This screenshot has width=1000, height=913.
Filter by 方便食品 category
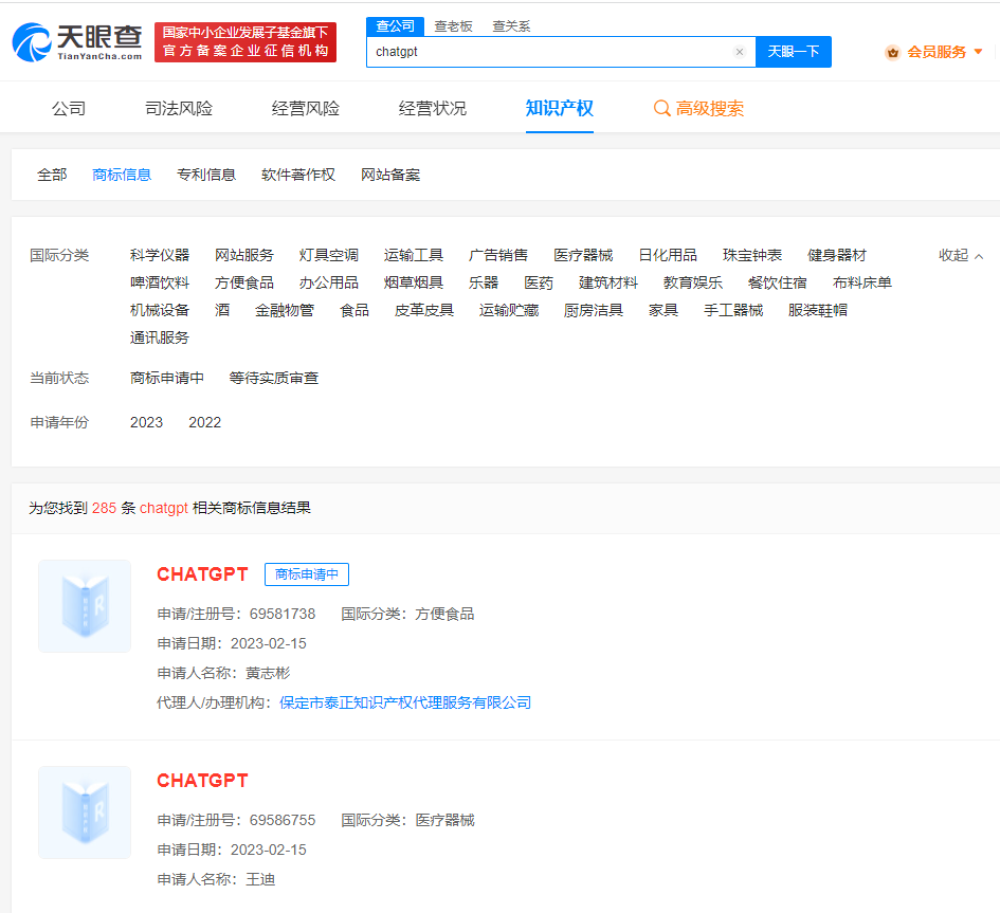(244, 282)
